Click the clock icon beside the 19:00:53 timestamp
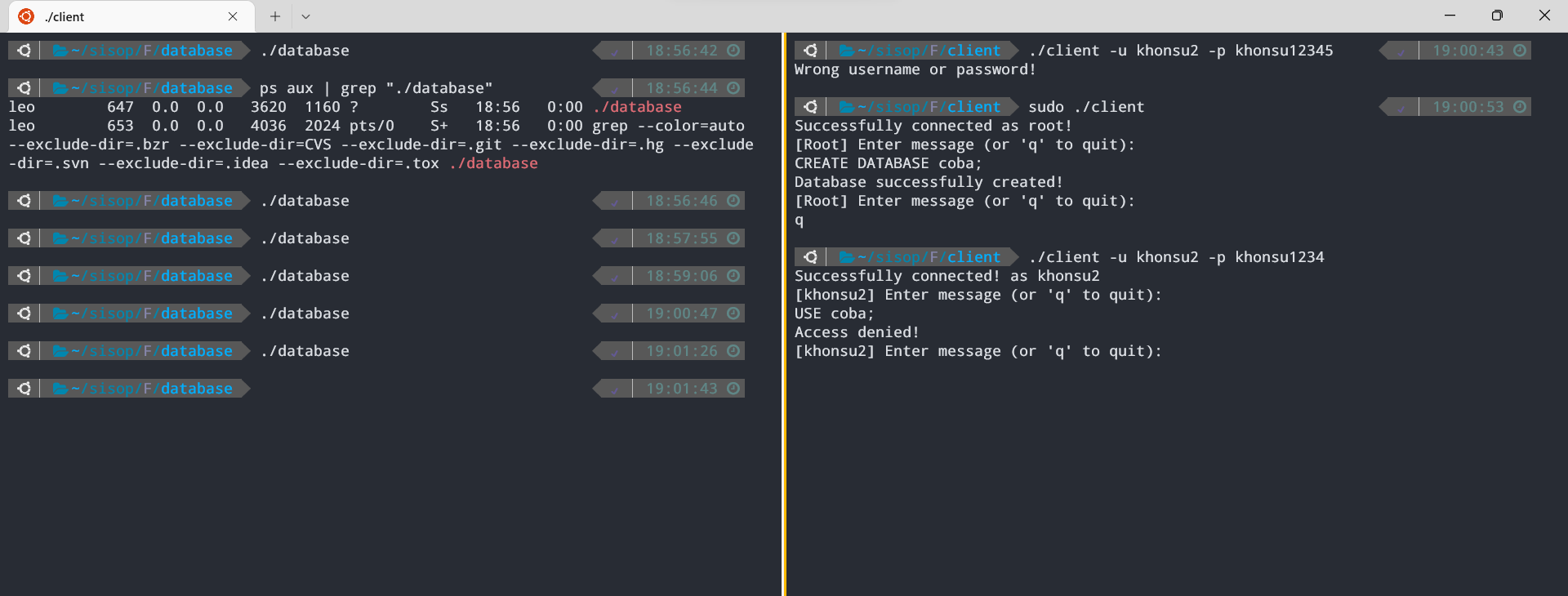This screenshot has width=1568, height=596. [x=1518, y=106]
